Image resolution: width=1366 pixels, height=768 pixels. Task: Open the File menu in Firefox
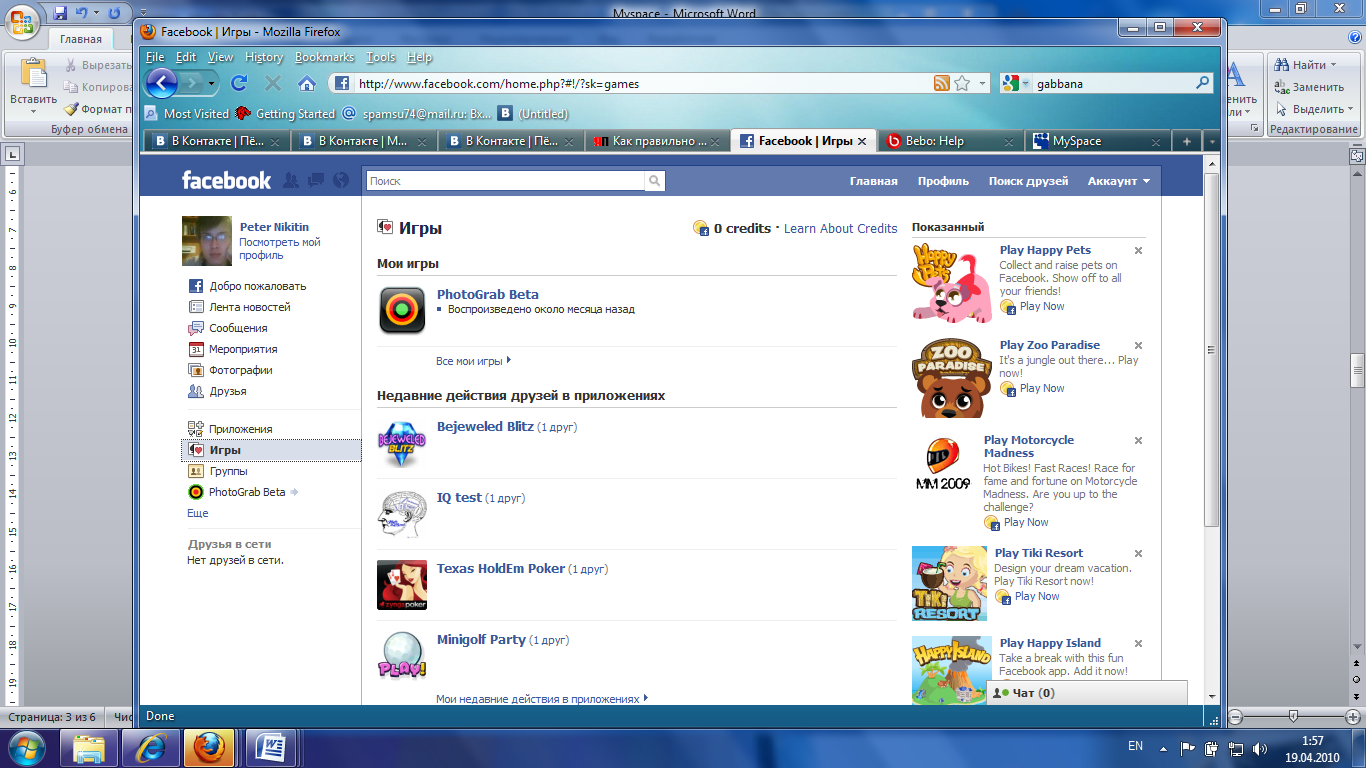click(x=154, y=57)
